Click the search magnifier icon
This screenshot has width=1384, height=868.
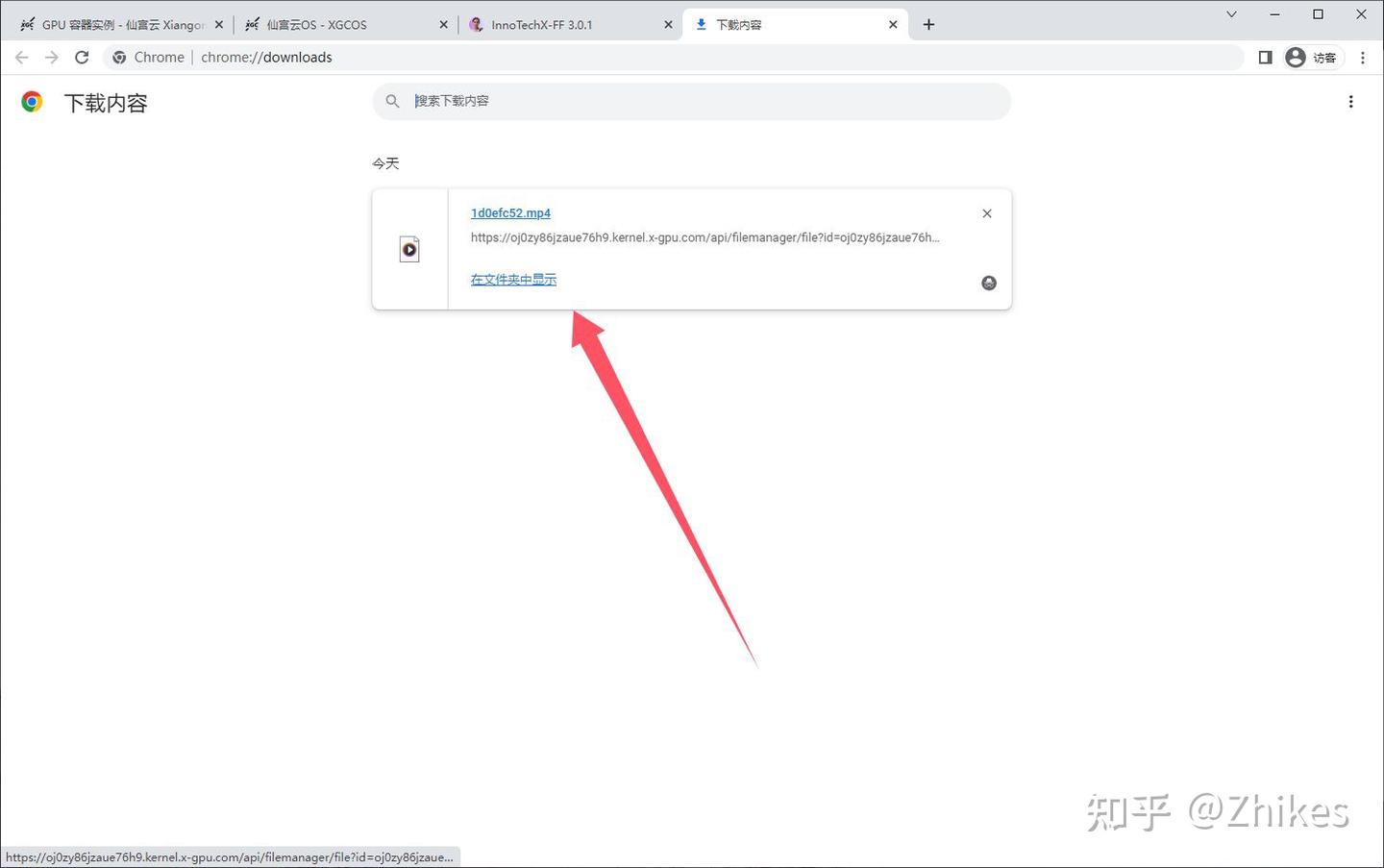[392, 101]
